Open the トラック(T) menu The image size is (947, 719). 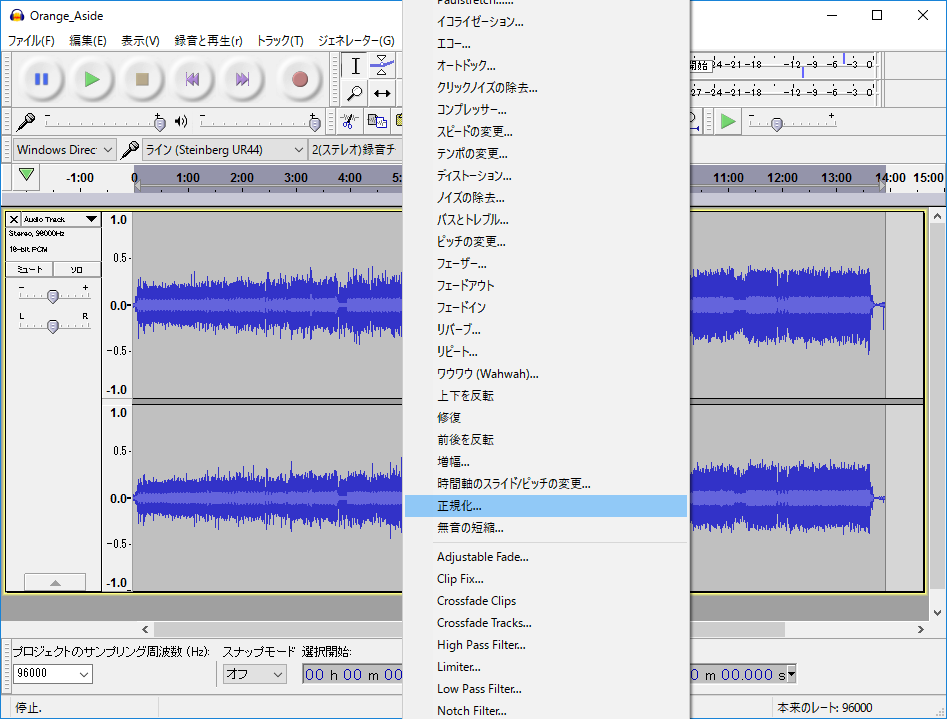pyautogui.click(x=280, y=40)
